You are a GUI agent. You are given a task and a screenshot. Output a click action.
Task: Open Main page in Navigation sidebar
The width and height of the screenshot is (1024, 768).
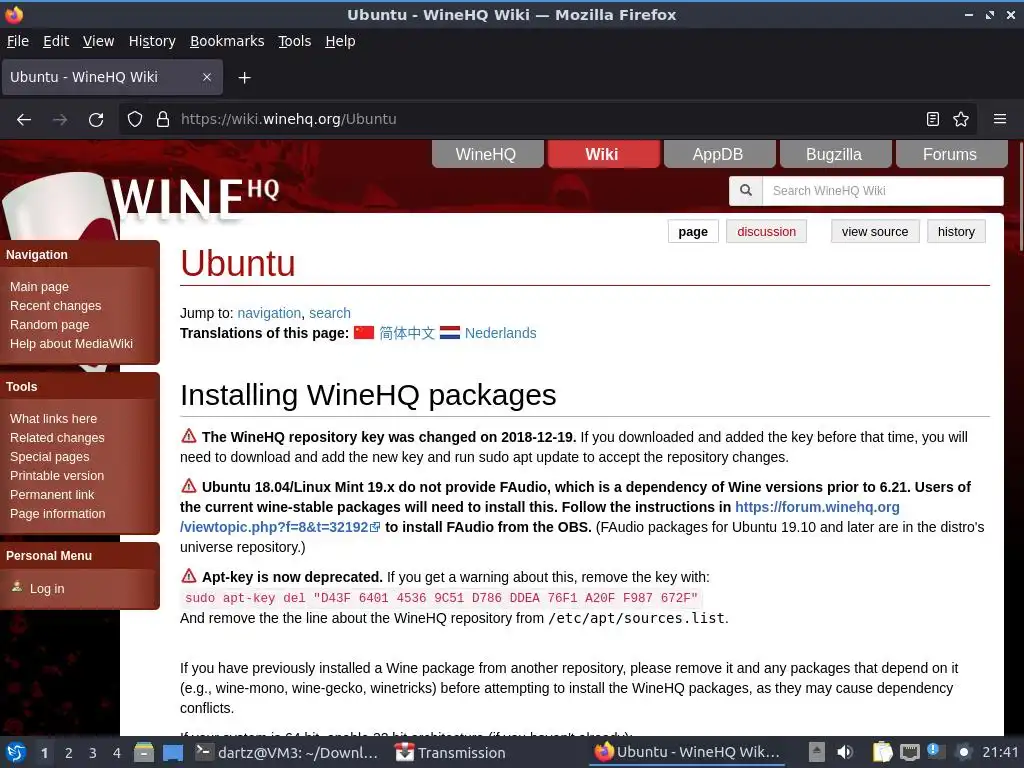click(x=39, y=287)
